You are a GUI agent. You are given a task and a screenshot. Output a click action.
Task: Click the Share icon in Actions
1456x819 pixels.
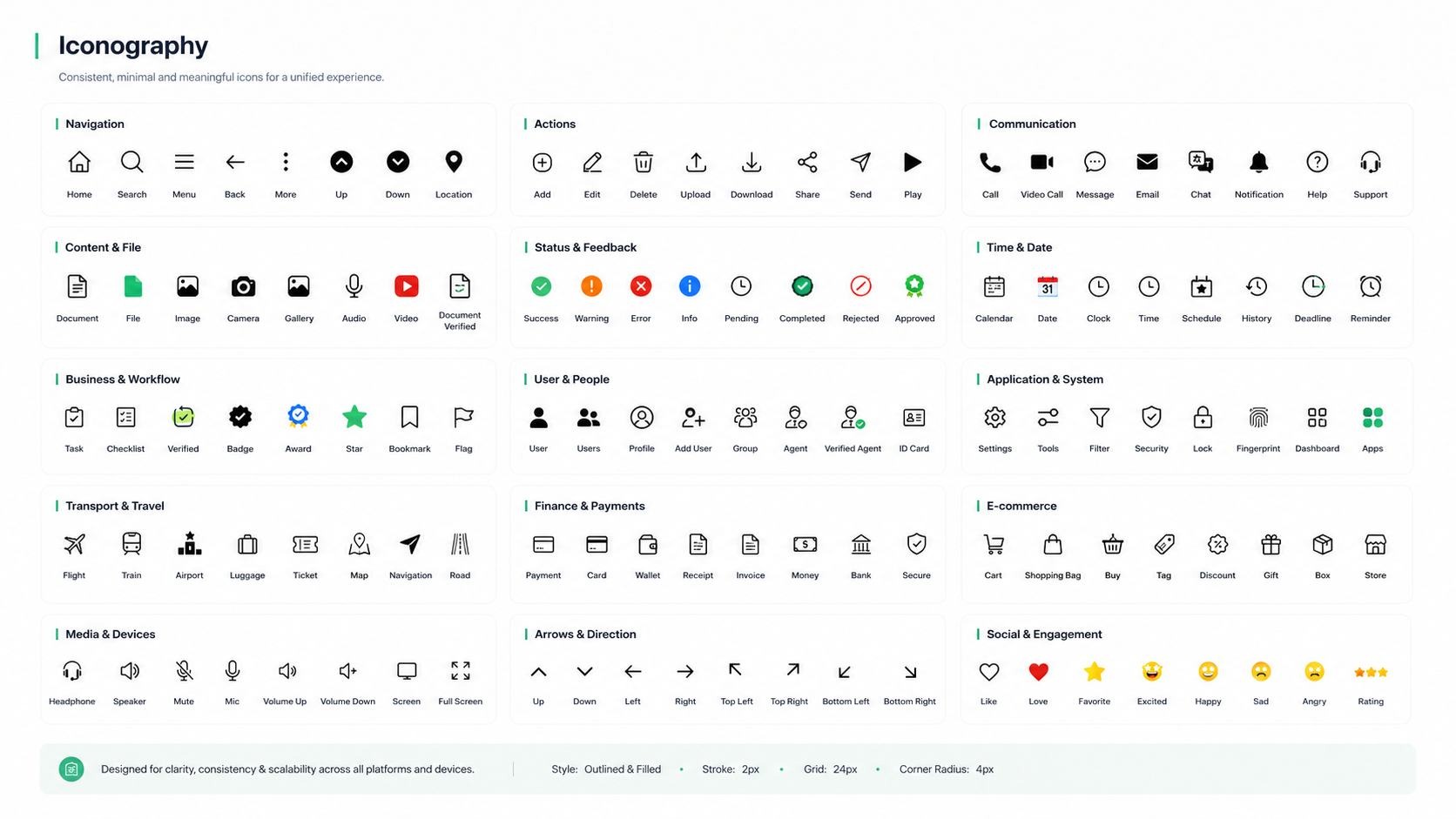(807, 162)
